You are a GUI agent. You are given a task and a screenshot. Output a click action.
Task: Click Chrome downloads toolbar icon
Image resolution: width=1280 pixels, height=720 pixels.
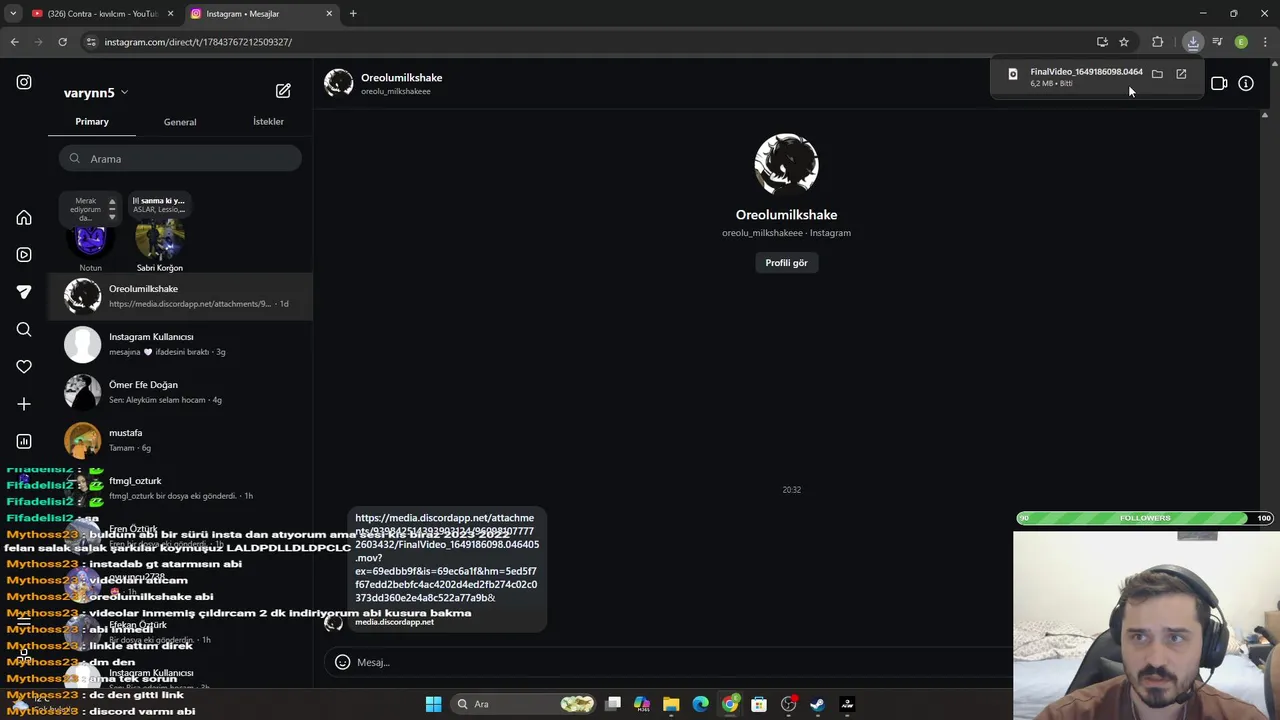[1193, 42]
